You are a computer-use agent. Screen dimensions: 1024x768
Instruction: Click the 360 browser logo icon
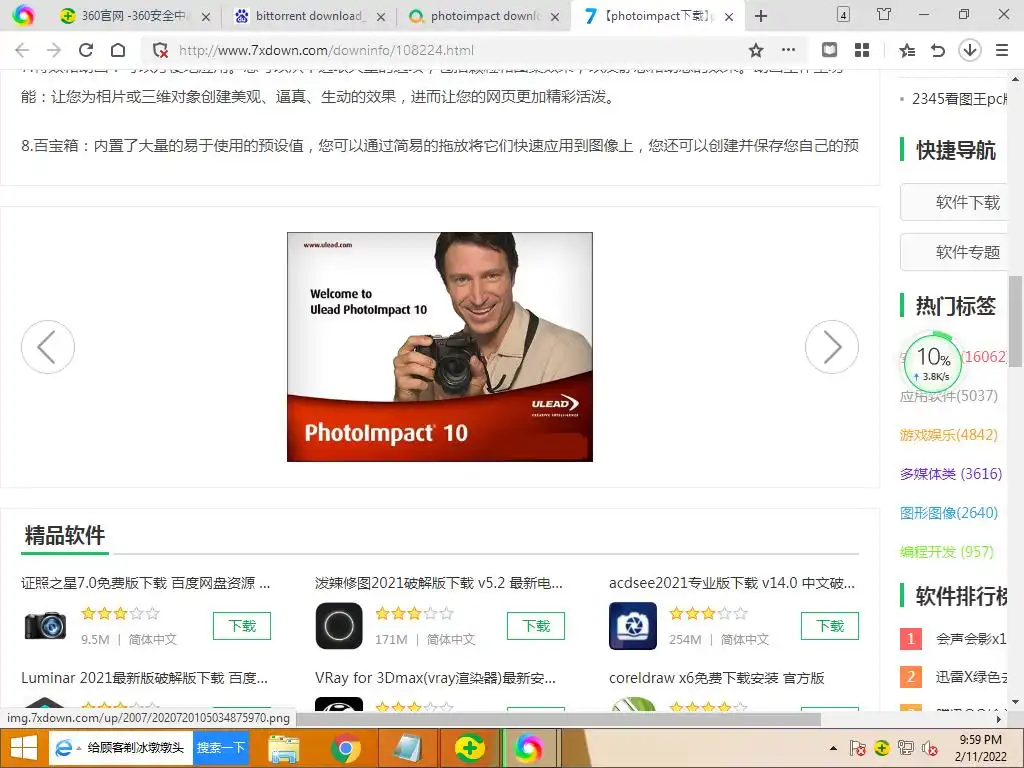coord(23,15)
